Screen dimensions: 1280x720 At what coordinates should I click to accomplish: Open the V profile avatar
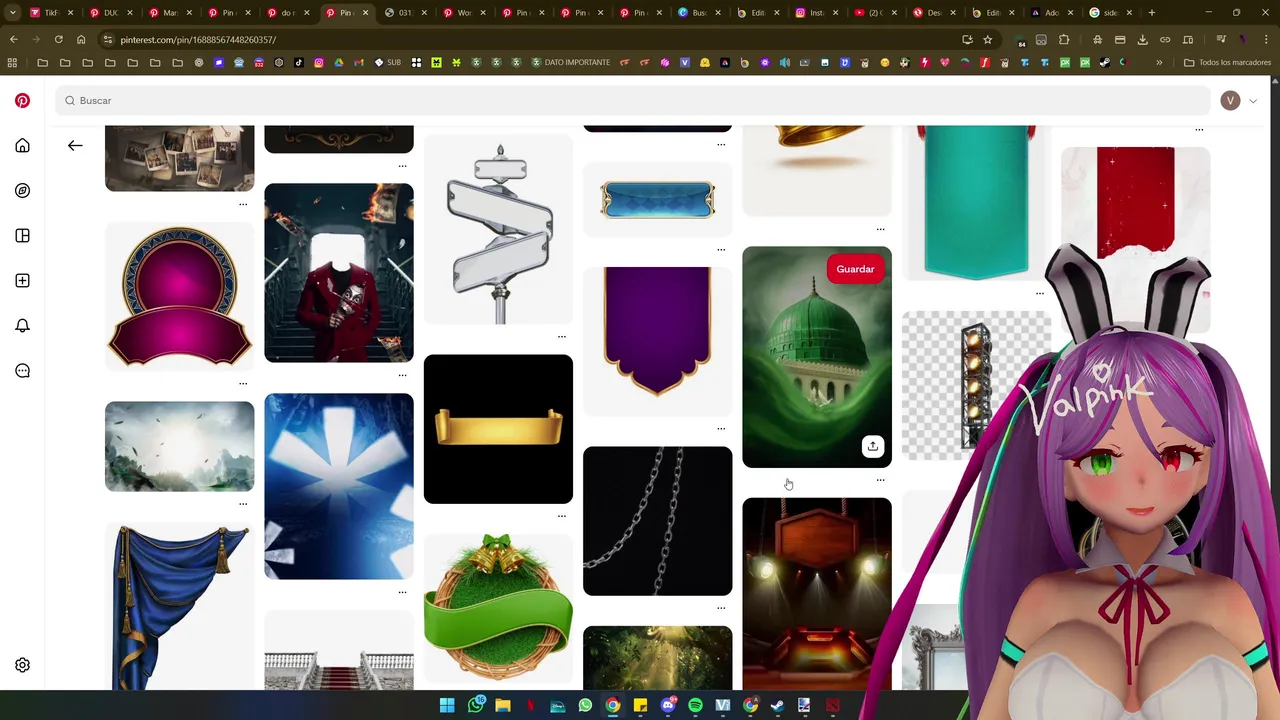[x=1230, y=100]
